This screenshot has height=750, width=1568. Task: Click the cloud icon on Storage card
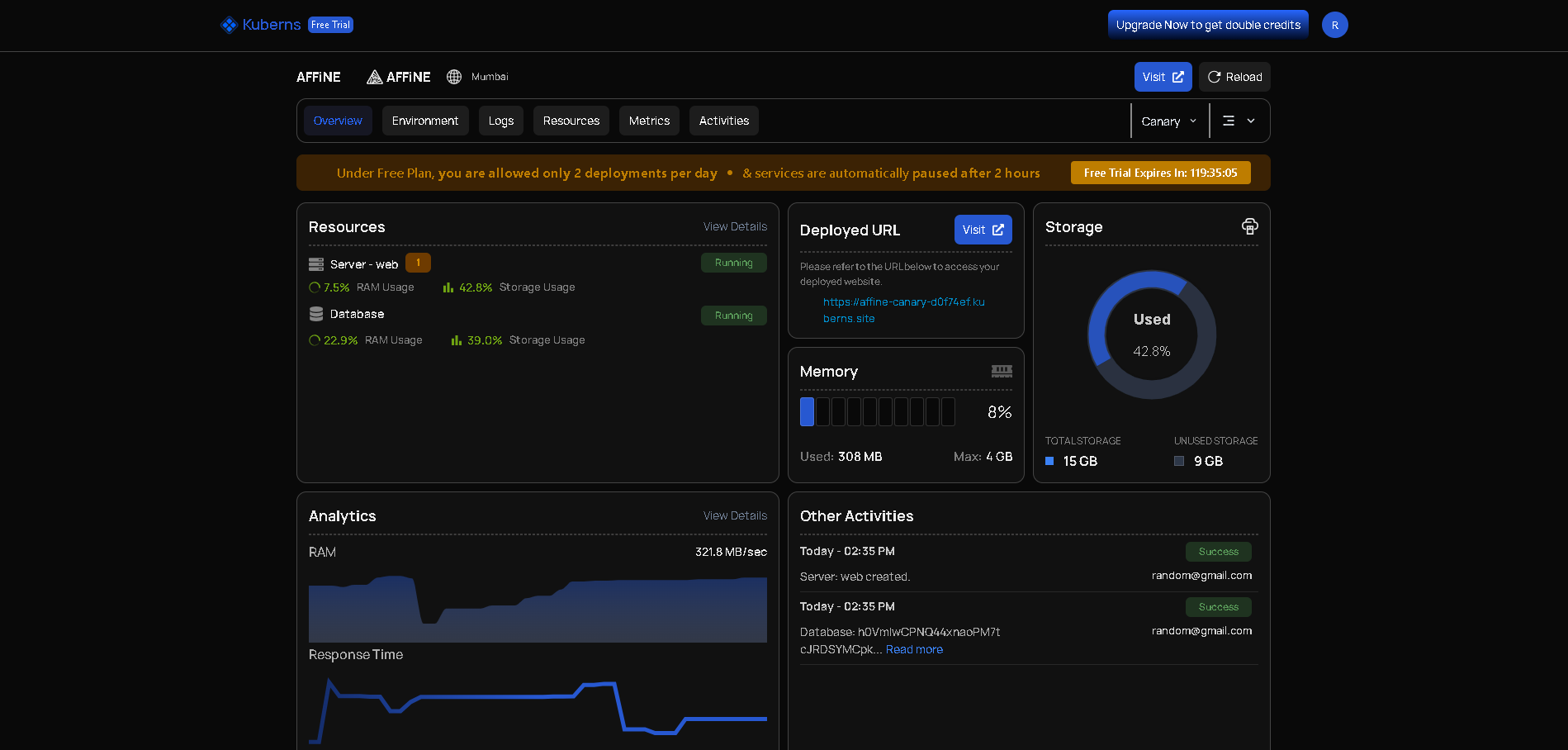click(1249, 225)
